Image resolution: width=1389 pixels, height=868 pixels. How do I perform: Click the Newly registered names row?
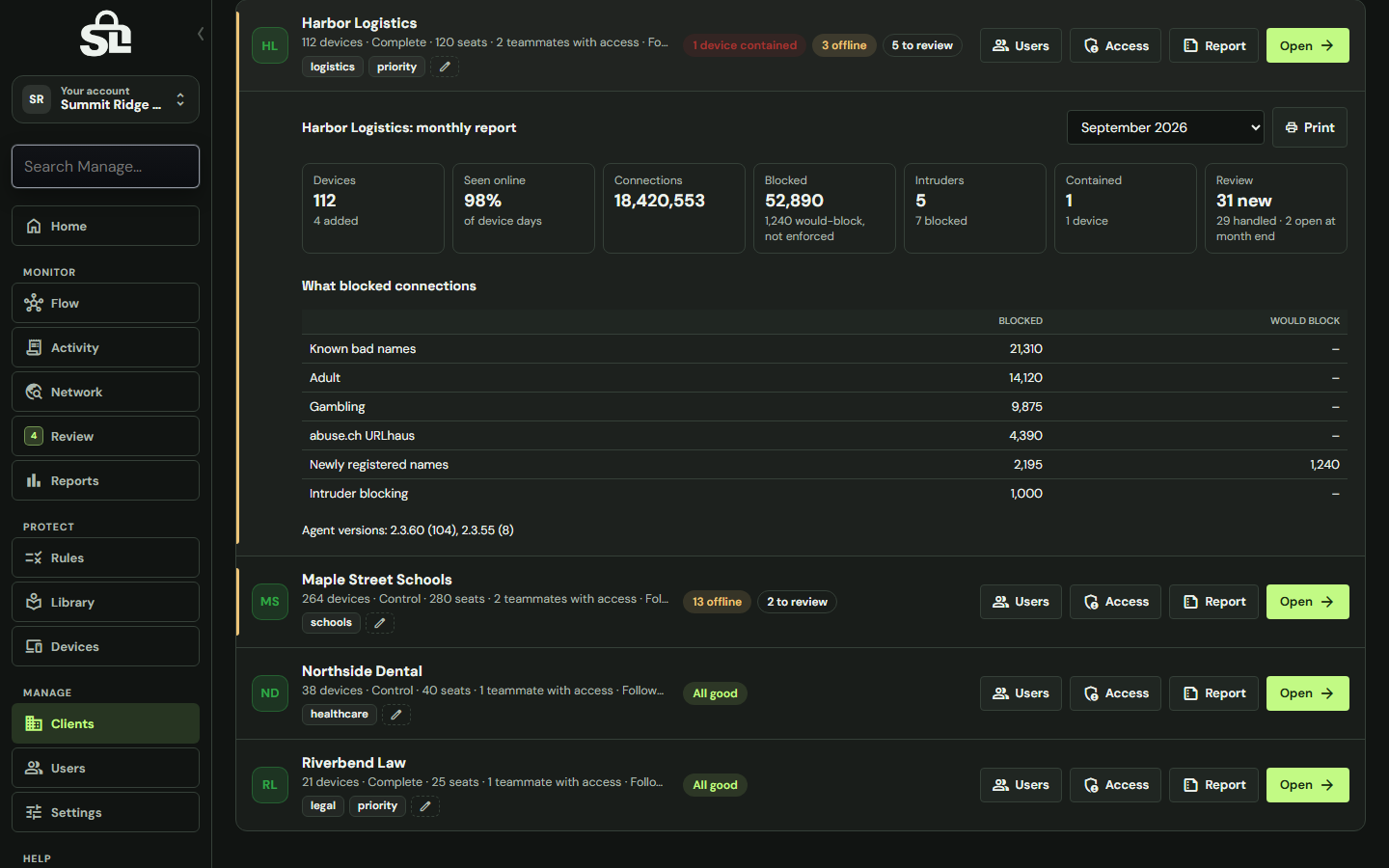coord(825,465)
